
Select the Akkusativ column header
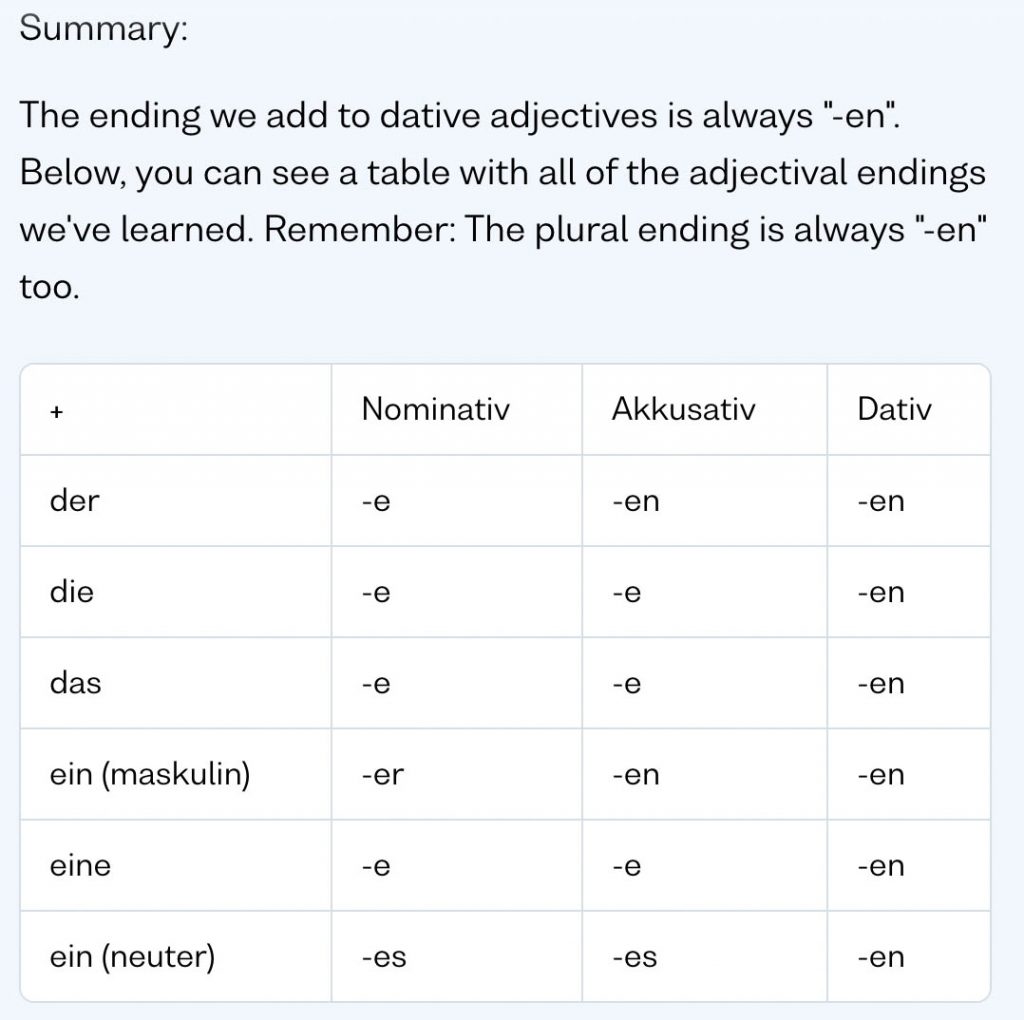click(x=683, y=409)
